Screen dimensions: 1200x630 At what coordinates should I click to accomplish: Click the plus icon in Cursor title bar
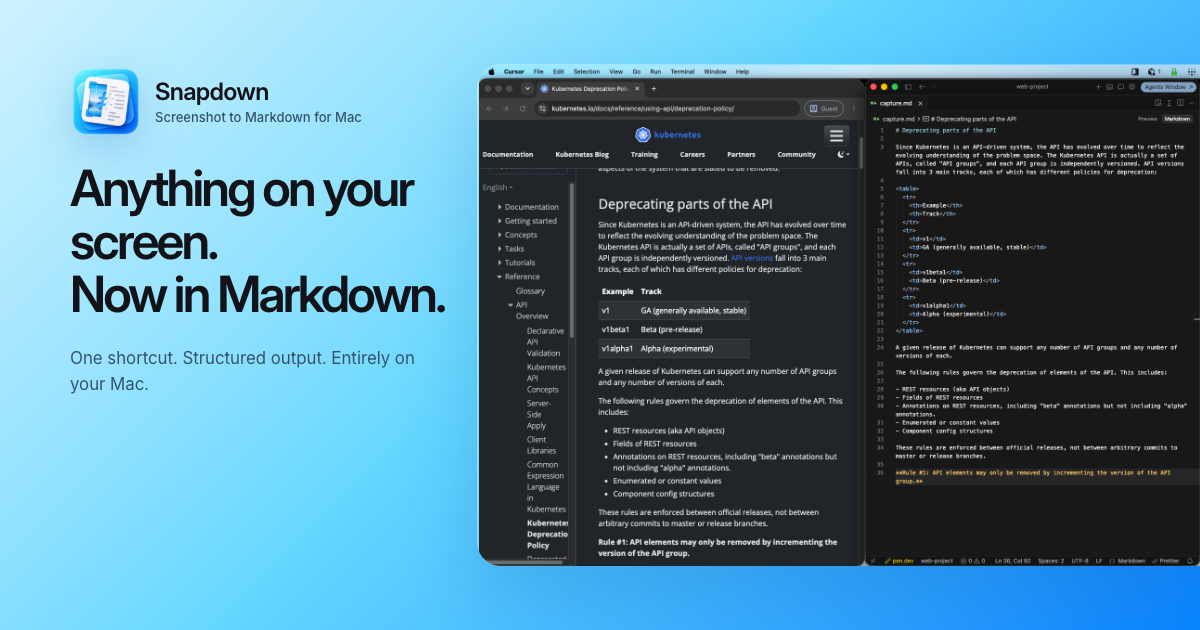coord(1098,87)
